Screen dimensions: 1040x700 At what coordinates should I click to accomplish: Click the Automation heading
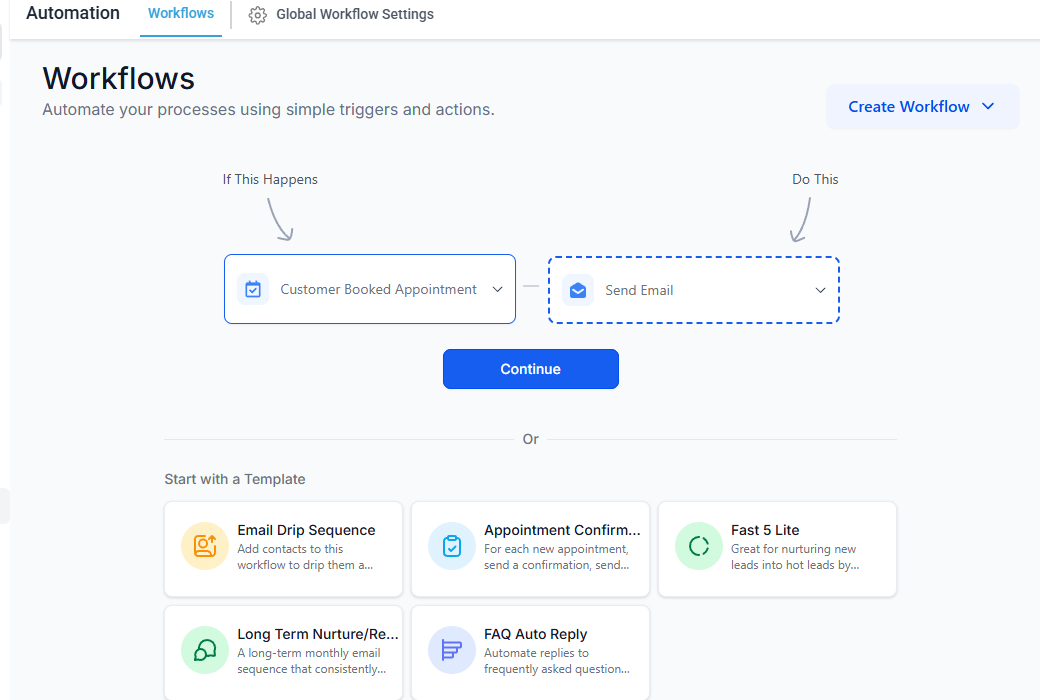(72, 13)
